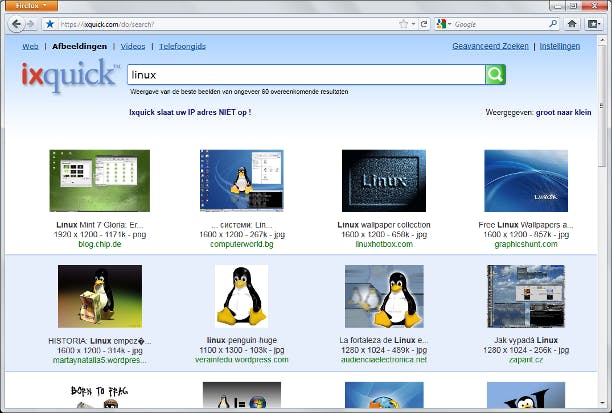612x413 pixels.
Task: Click the 'Linux wallpaper collection' title
Action: pos(384,225)
